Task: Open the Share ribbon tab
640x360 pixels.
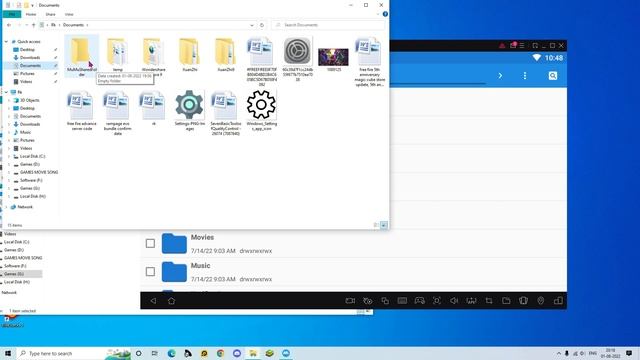Action: (51, 14)
